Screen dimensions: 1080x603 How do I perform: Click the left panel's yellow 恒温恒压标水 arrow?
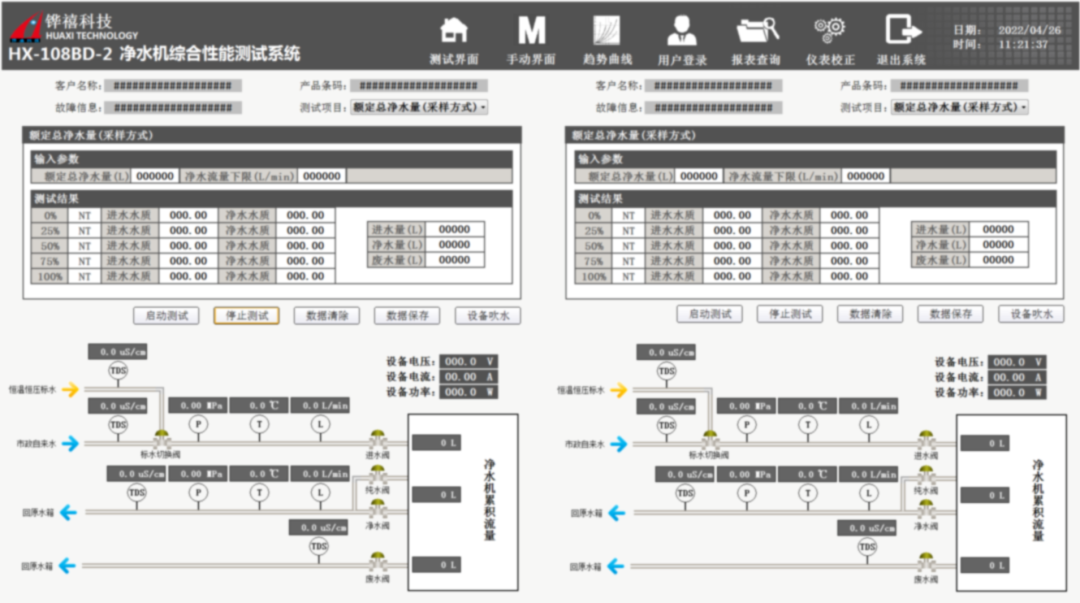pos(69,390)
